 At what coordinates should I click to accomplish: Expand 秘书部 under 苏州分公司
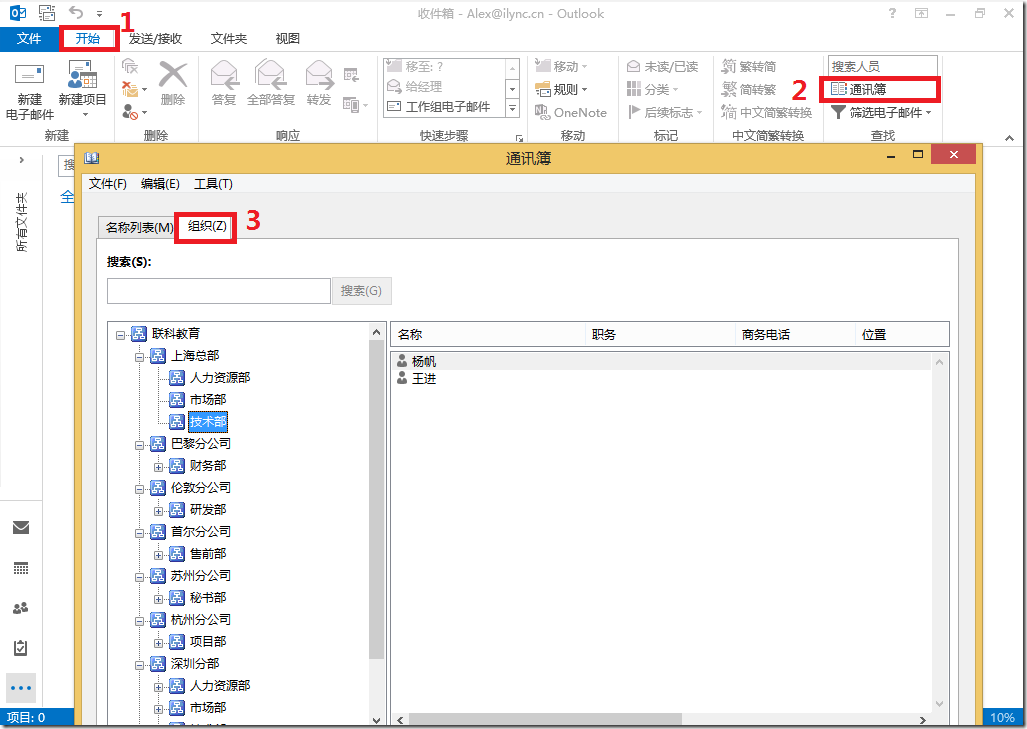tap(159, 599)
